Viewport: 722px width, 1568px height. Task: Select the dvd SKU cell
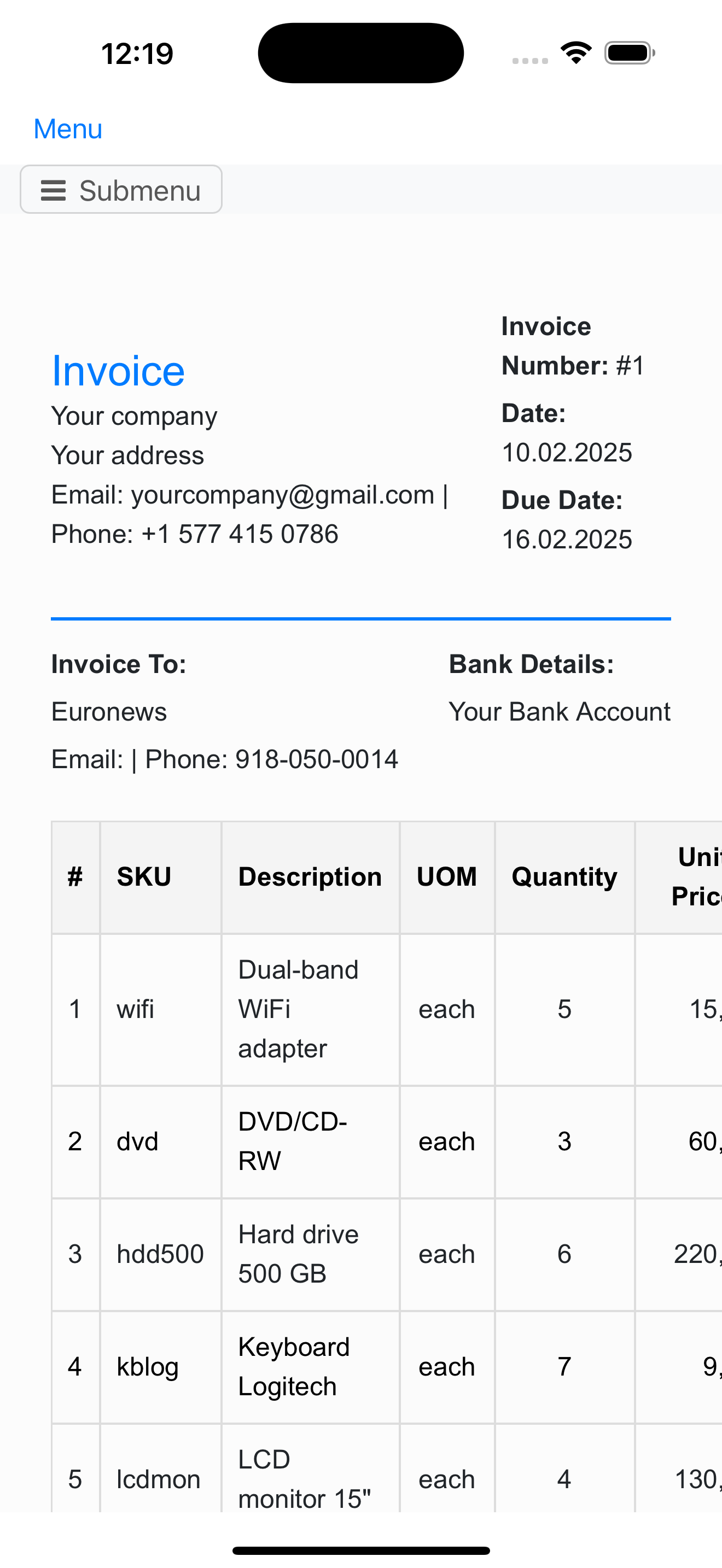tap(161, 1142)
